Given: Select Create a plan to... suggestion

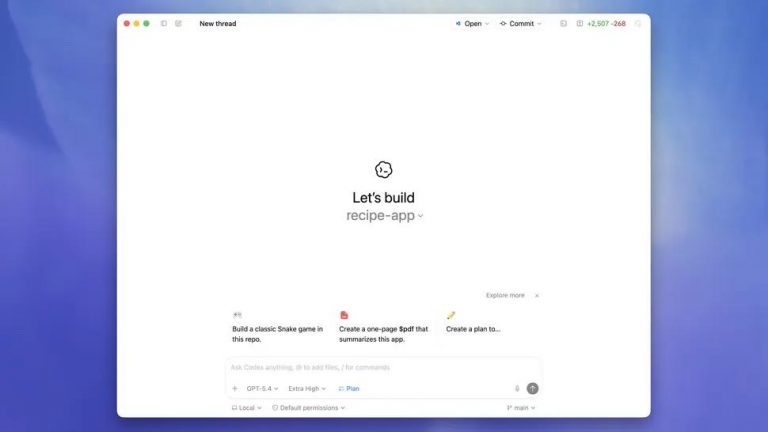Looking at the screenshot, I should tap(473, 329).
